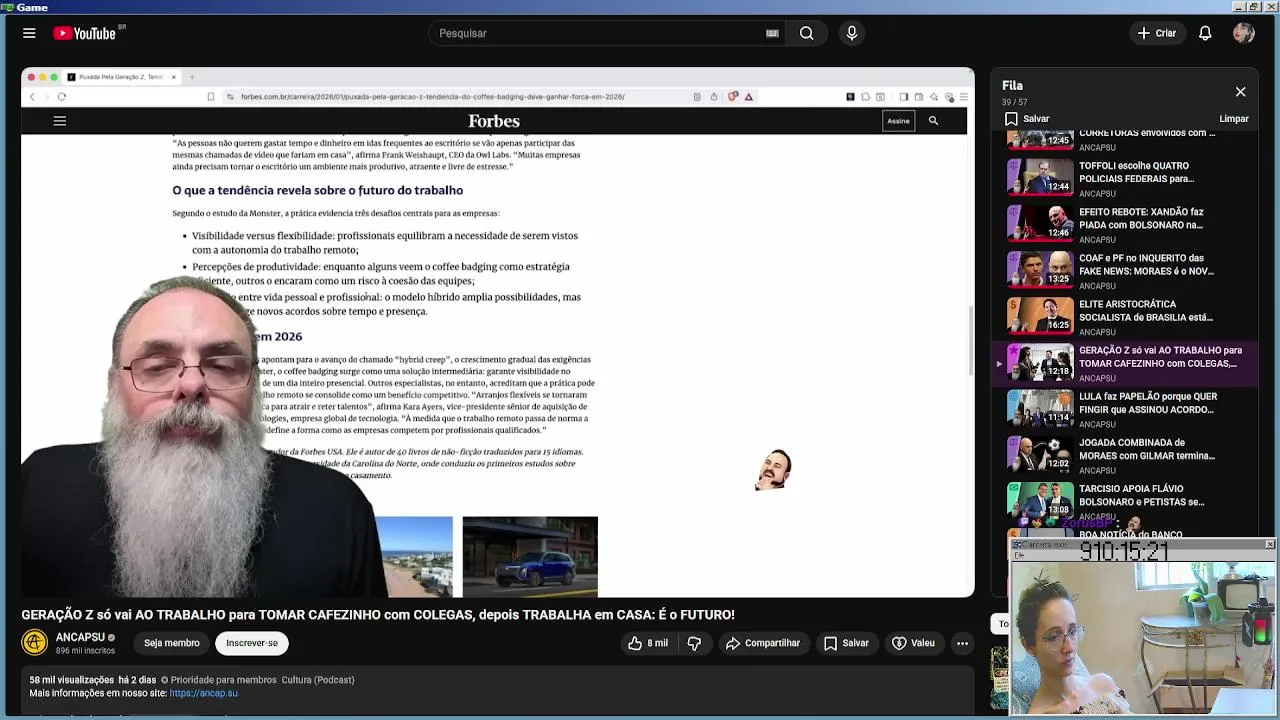The height and width of the screenshot is (720, 1280).
Task: Open the more actions ellipsis menu
Action: pyautogui.click(x=962, y=643)
